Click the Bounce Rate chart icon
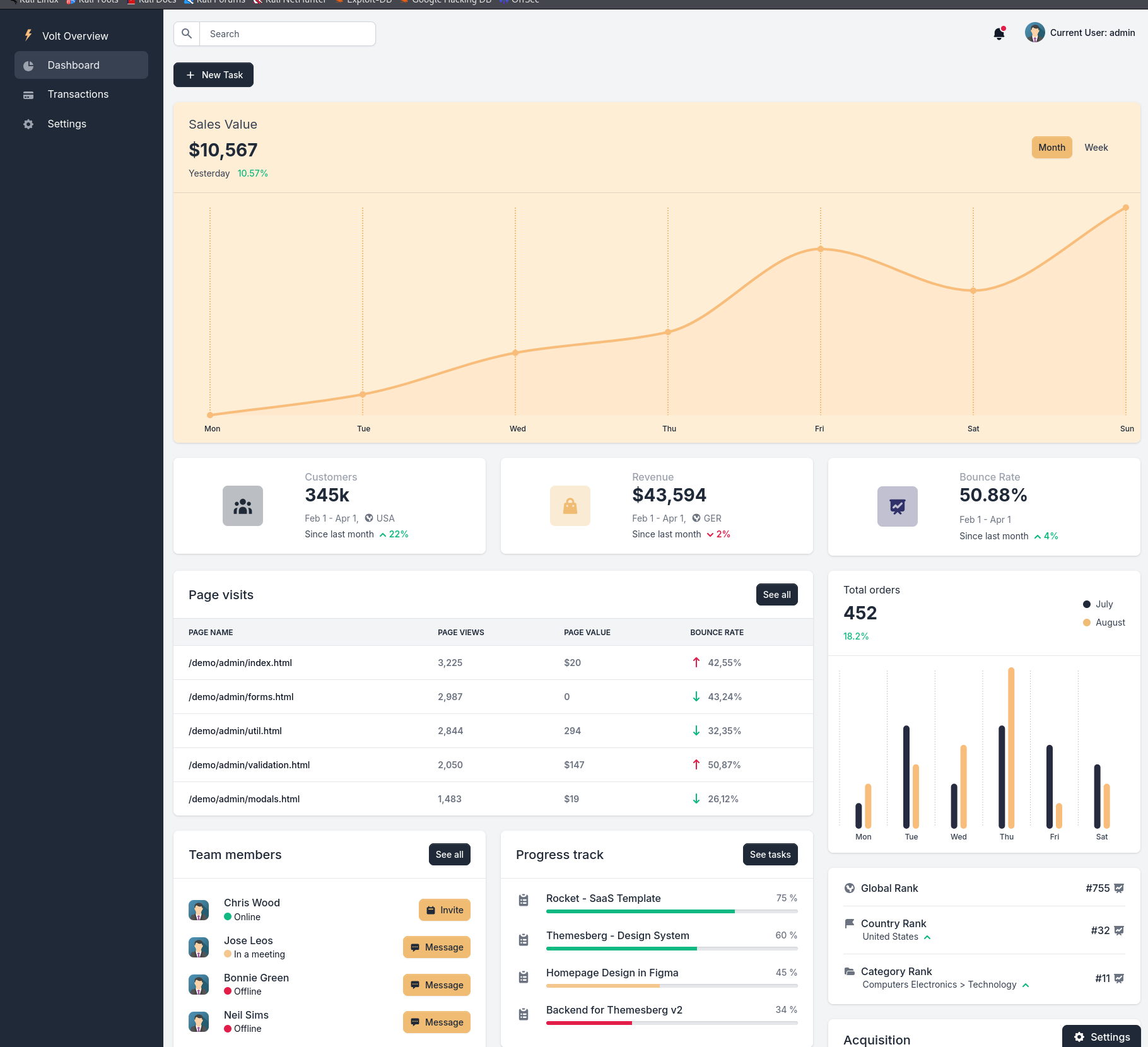Screen dimensions: 1148x1047 click(897, 506)
